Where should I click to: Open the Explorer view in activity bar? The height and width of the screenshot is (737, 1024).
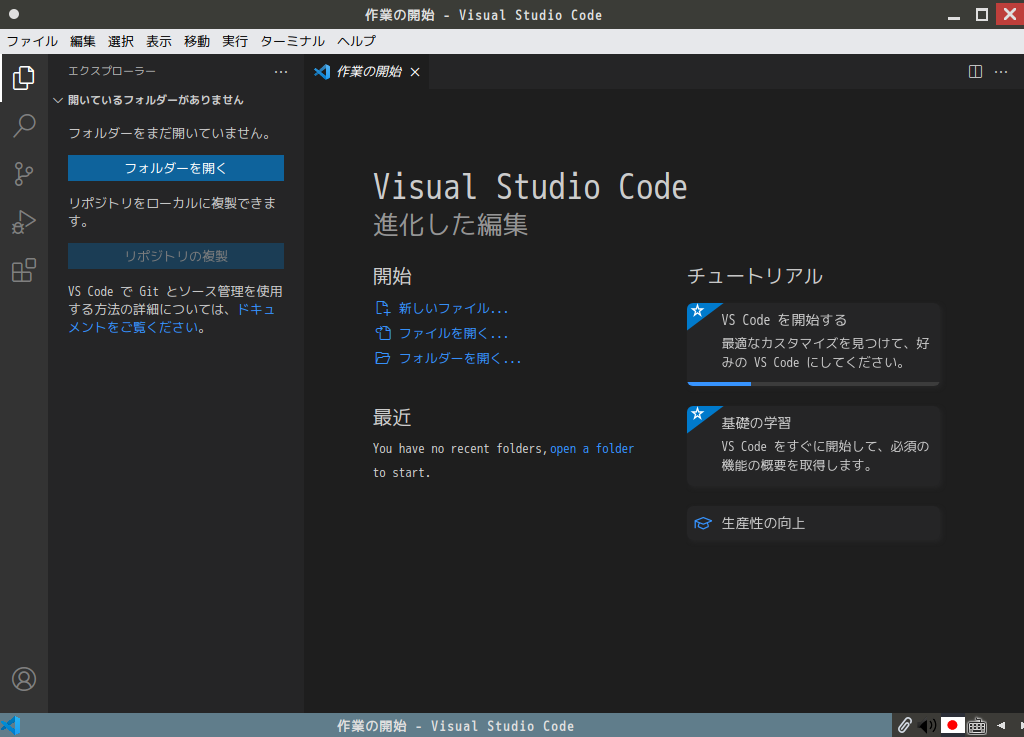[24, 78]
